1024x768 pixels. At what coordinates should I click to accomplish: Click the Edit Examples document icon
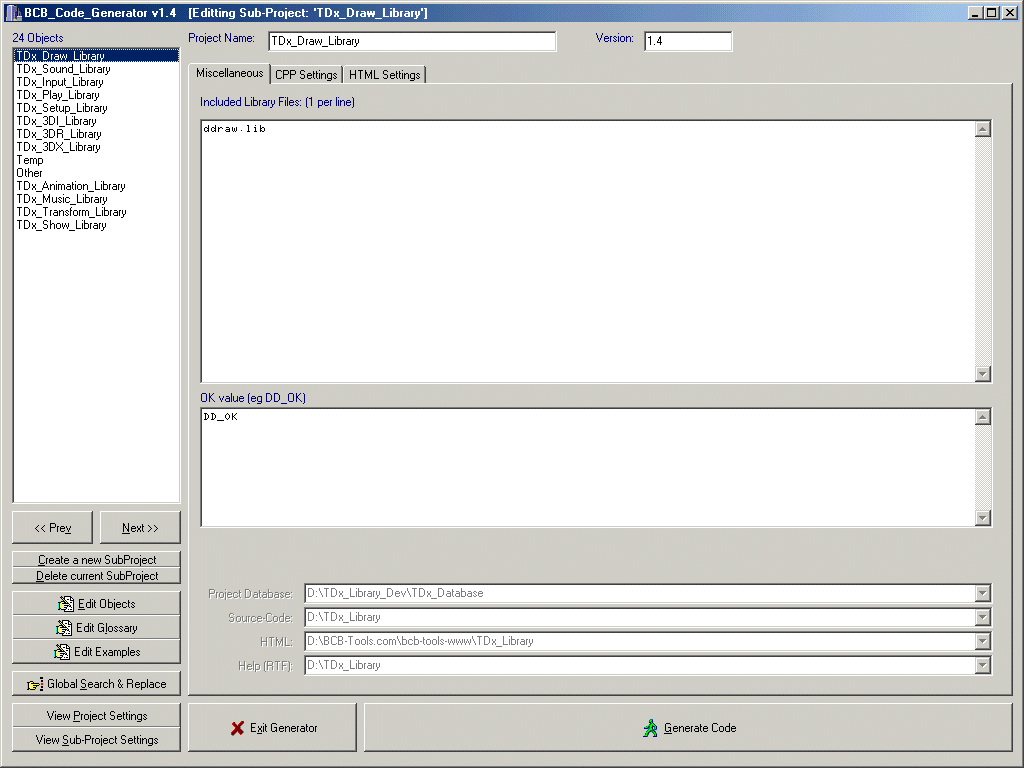pyautogui.click(x=62, y=652)
